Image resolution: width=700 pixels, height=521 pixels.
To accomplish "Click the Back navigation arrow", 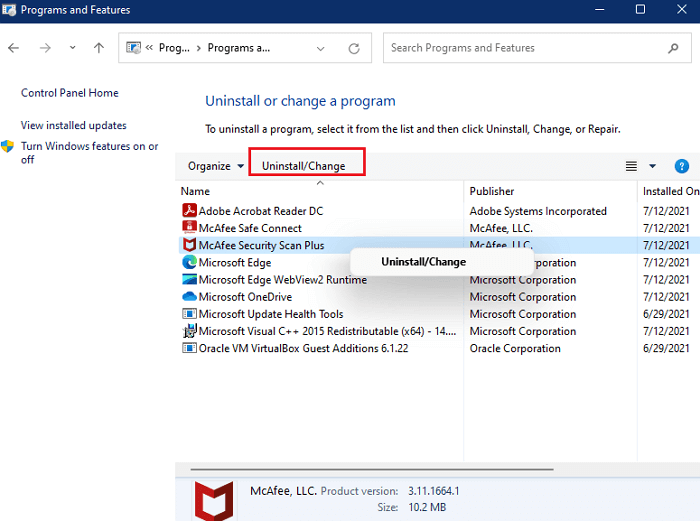I will pyautogui.click(x=13, y=48).
